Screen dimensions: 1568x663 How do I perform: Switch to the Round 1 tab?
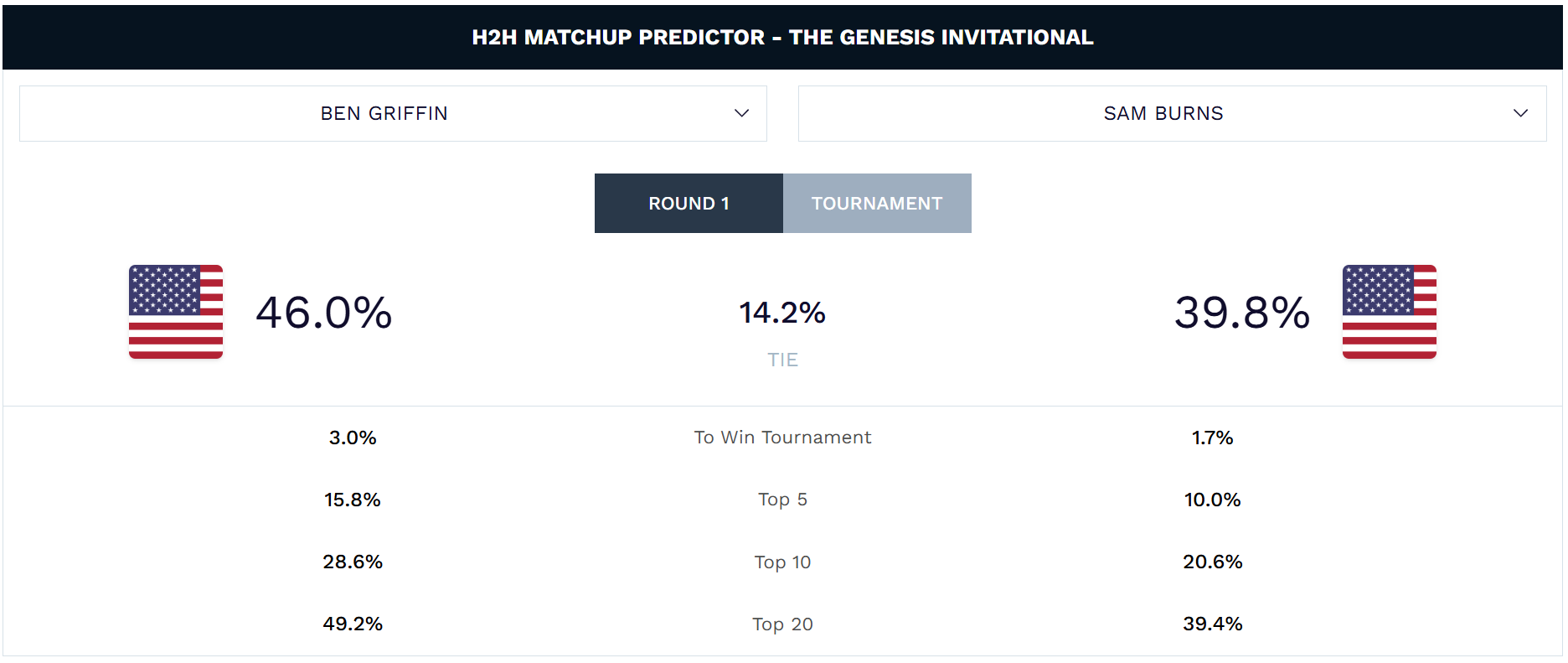(x=689, y=204)
